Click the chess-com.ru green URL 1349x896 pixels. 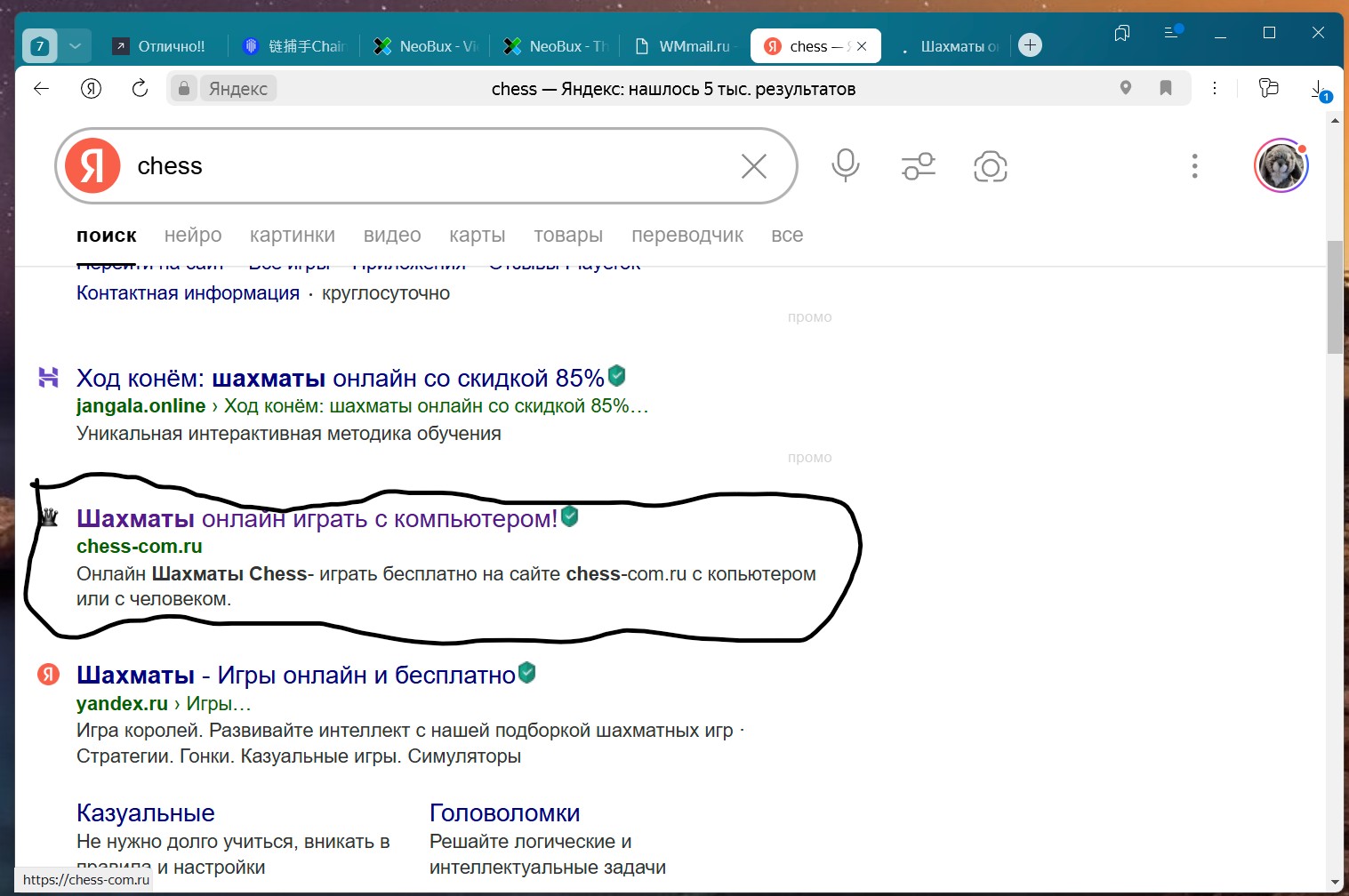click(140, 547)
